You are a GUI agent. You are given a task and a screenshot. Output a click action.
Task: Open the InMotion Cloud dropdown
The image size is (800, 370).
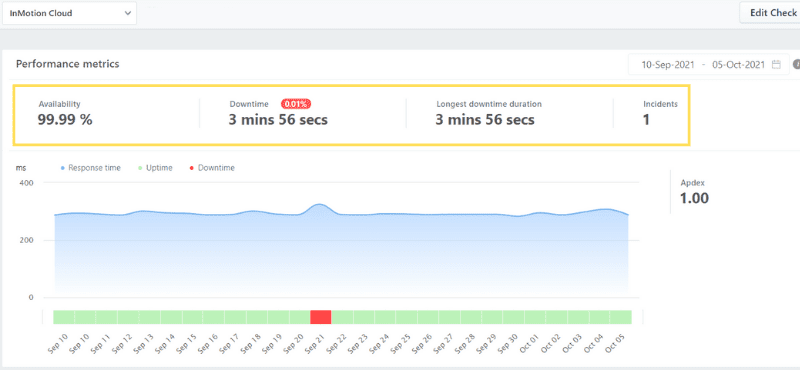point(69,13)
